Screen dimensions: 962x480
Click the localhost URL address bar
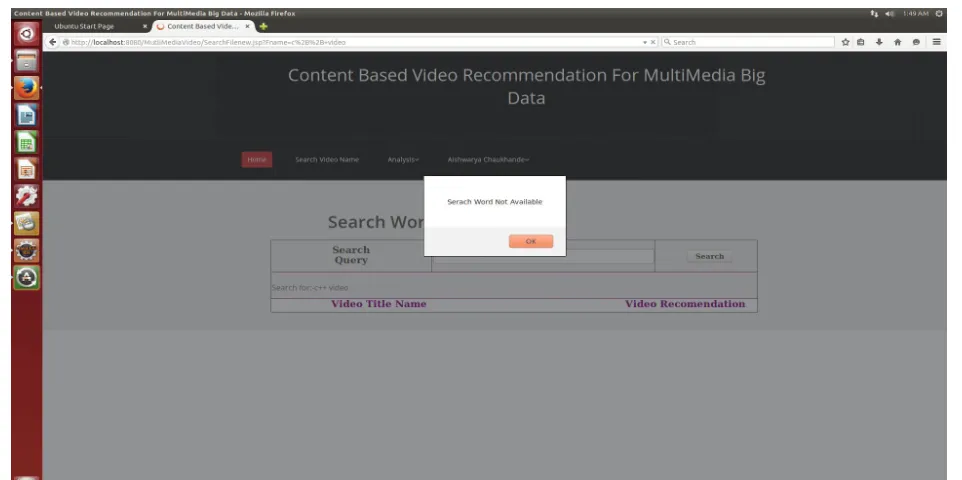(x=353, y=42)
